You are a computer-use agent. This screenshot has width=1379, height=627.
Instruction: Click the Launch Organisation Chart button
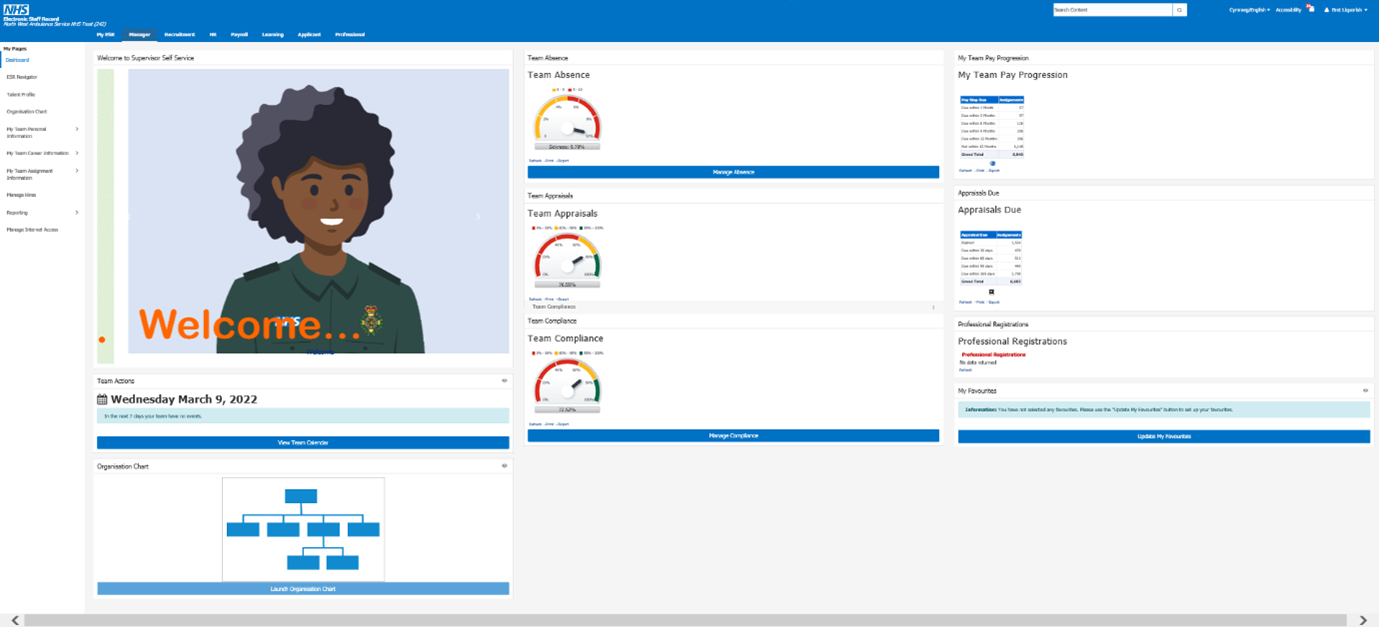point(303,589)
